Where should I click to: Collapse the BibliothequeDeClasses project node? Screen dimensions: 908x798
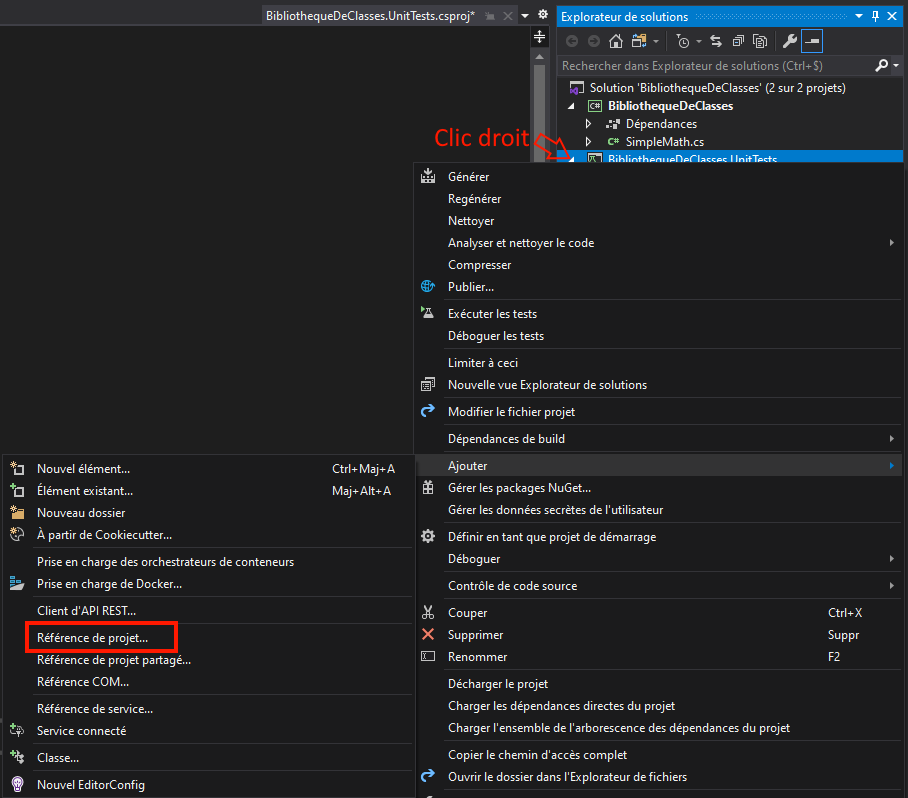click(572, 106)
